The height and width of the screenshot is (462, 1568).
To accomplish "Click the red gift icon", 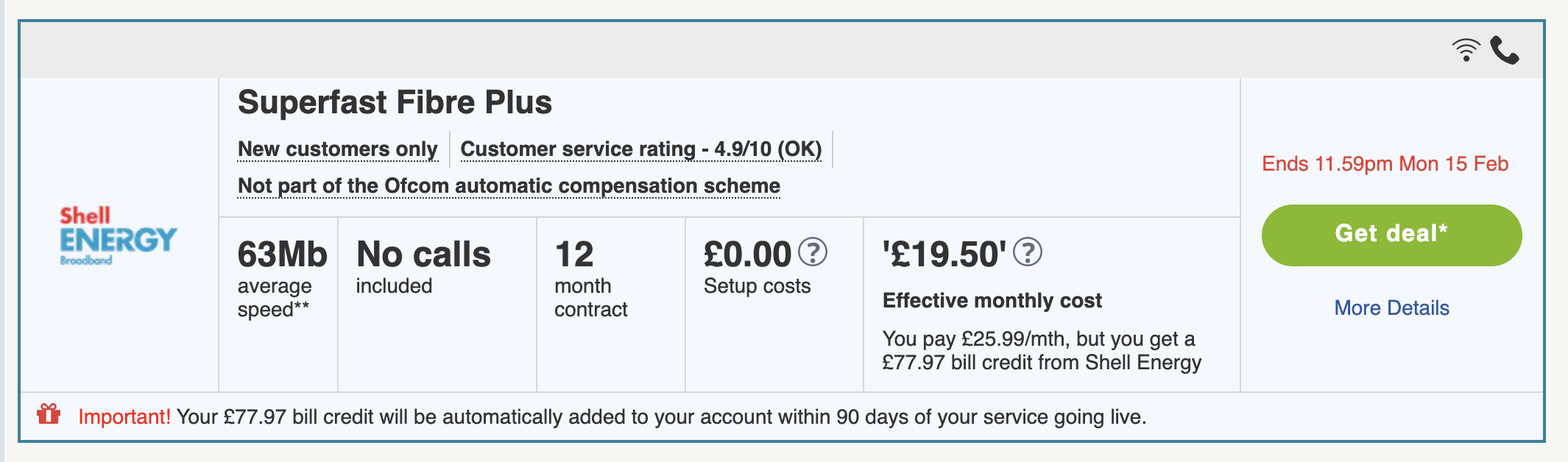I will click(x=49, y=414).
